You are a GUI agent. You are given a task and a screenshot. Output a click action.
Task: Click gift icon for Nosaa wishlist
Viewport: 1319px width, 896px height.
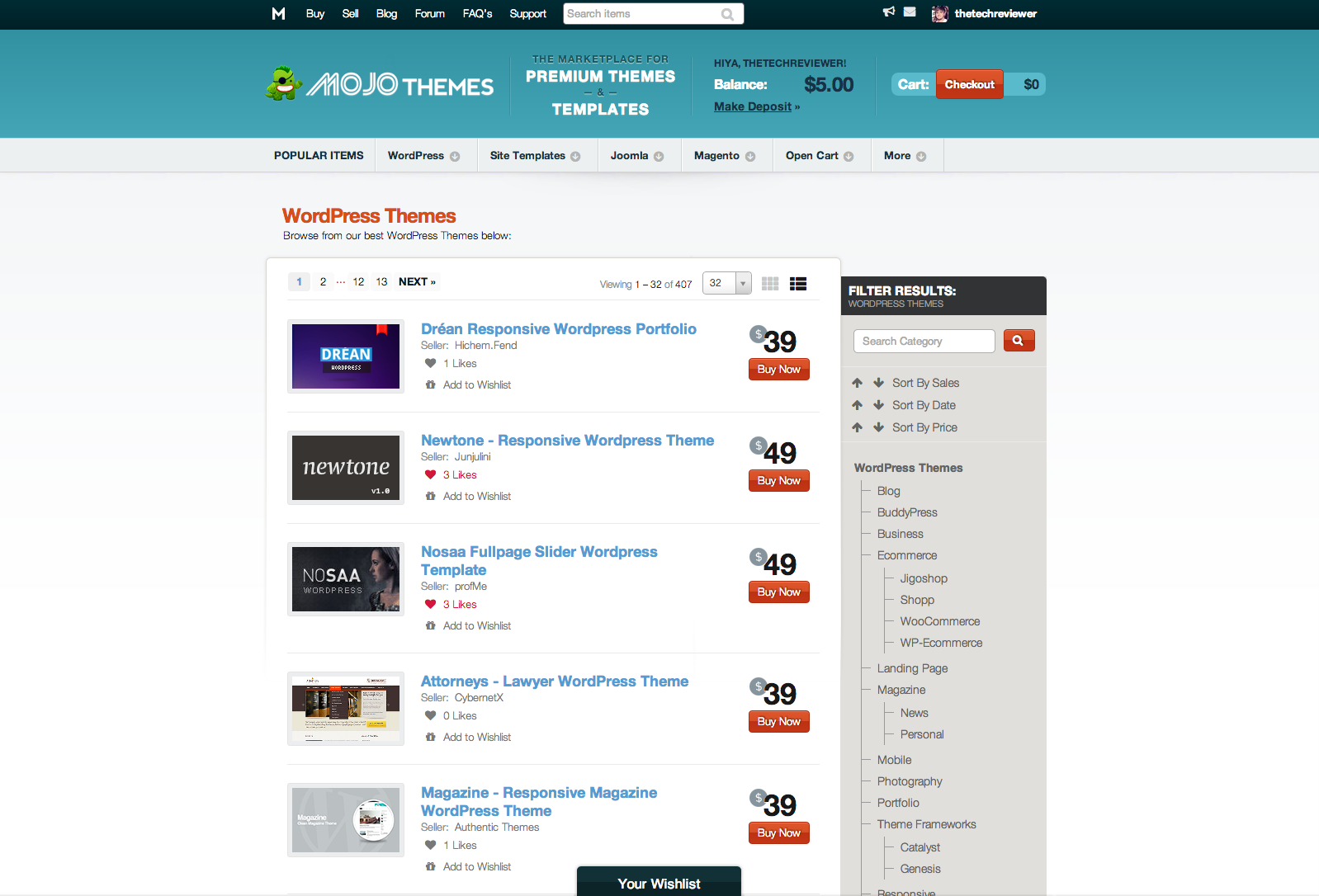click(430, 625)
